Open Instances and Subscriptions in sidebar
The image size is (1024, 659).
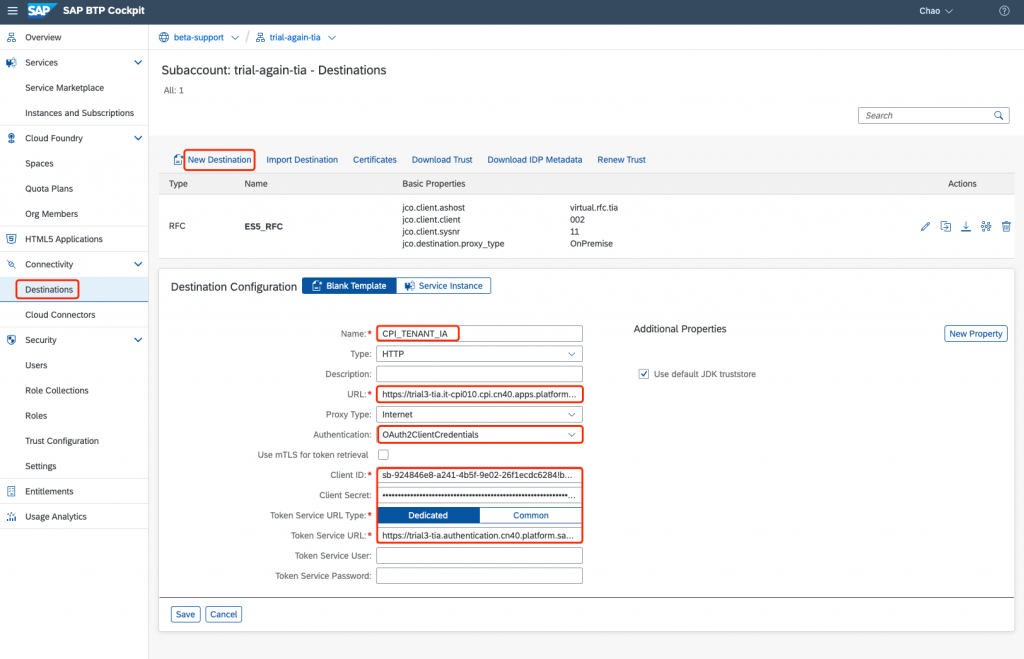click(x=80, y=113)
